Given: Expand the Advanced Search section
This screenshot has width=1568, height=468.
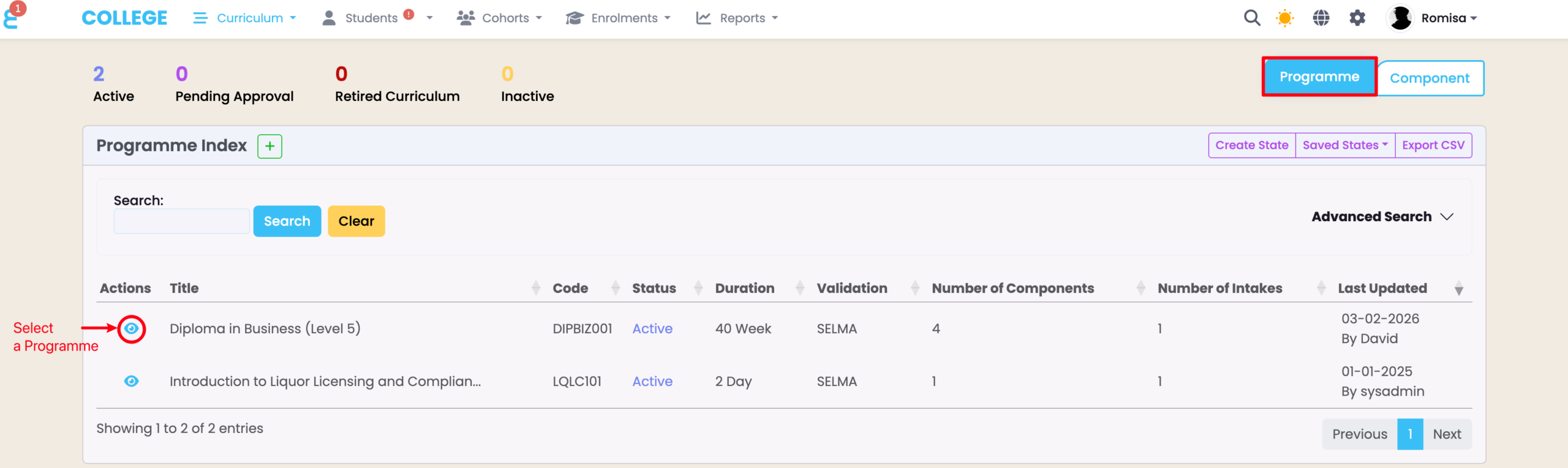Looking at the screenshot, I should pyautogui.click(x=1382, y=217).
